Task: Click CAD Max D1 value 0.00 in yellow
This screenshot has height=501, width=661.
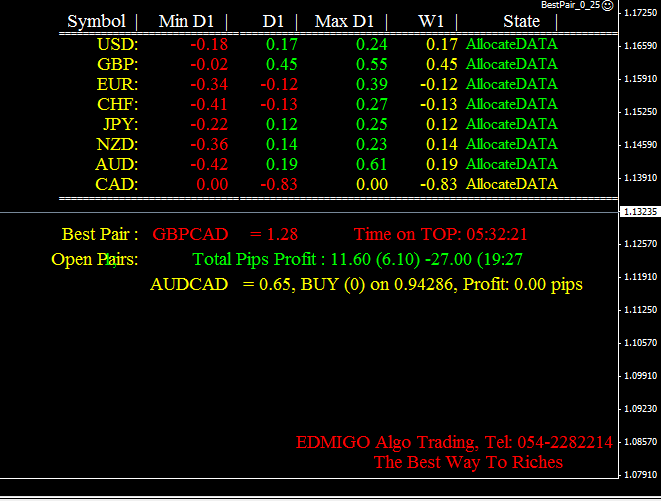Action: (372, 184)
